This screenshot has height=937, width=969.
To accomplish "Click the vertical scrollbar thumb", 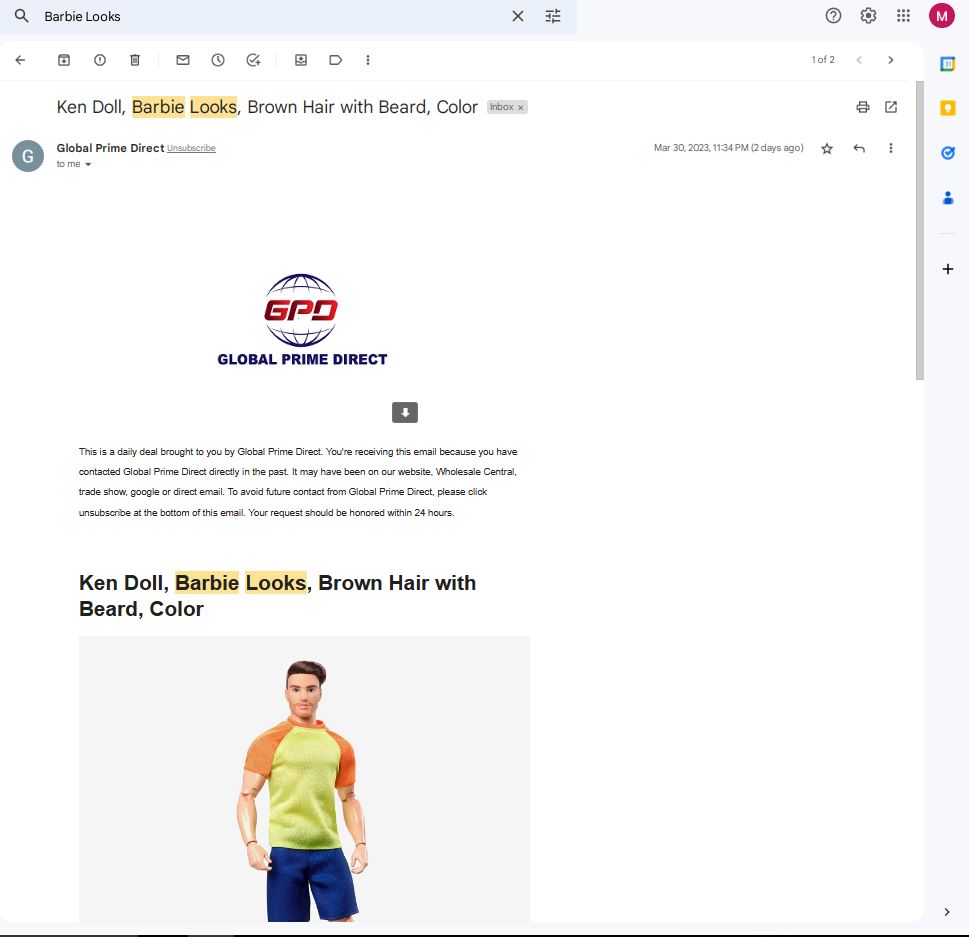I will tap(920, 230).
